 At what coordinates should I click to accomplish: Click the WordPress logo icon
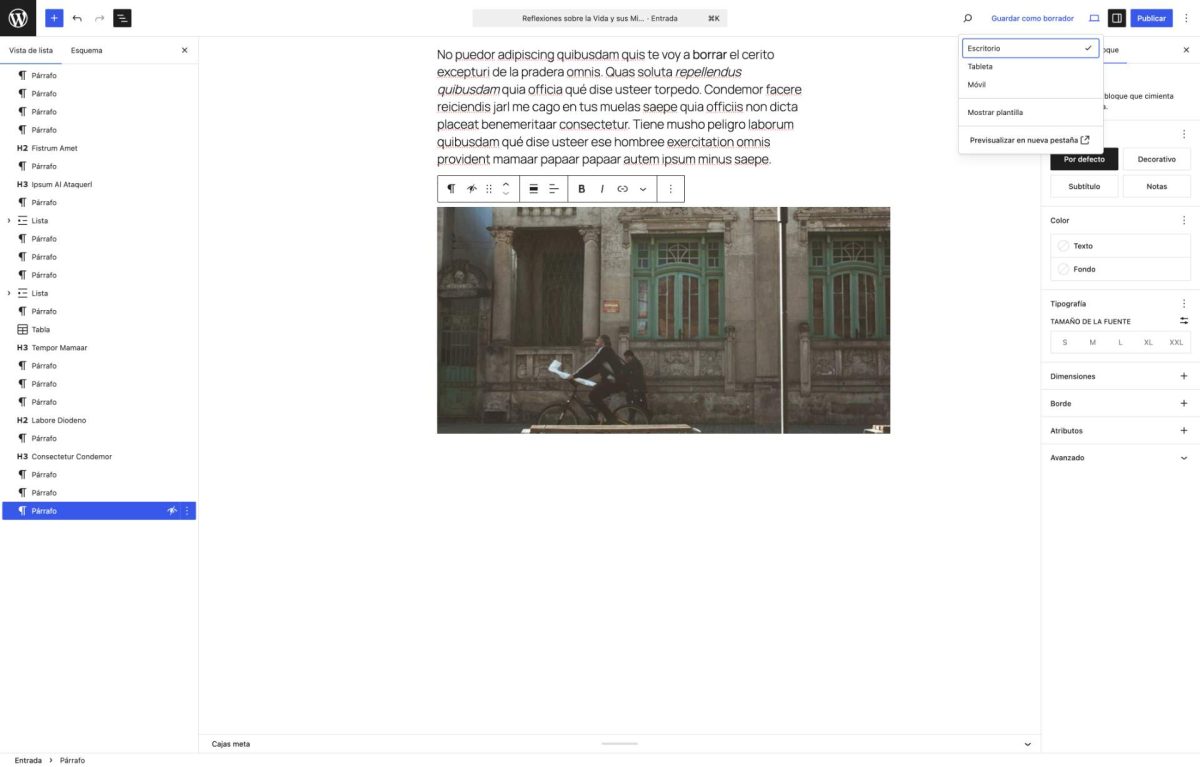18,18
